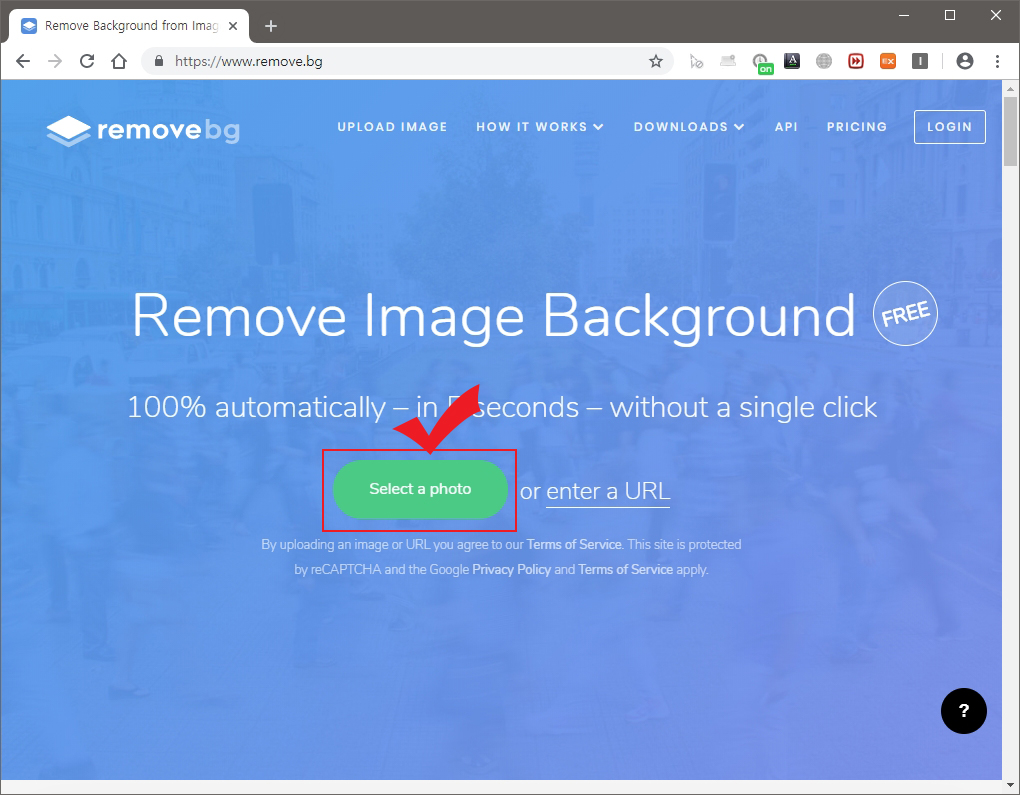
Task: Open the black help question-mark bubble
Action: tap(963, 711)
